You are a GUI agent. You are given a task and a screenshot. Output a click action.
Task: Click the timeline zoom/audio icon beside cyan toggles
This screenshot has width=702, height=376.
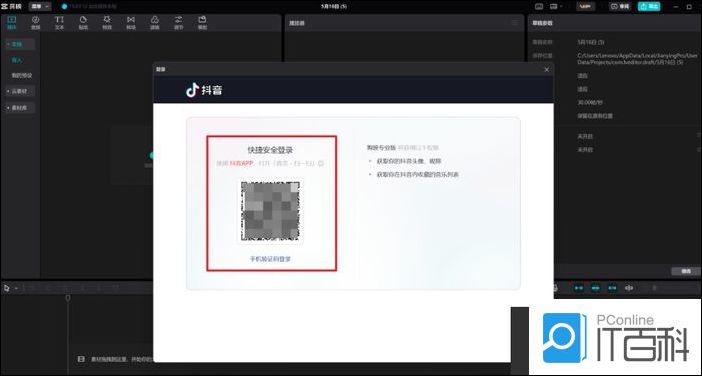[x=629, y=288]
